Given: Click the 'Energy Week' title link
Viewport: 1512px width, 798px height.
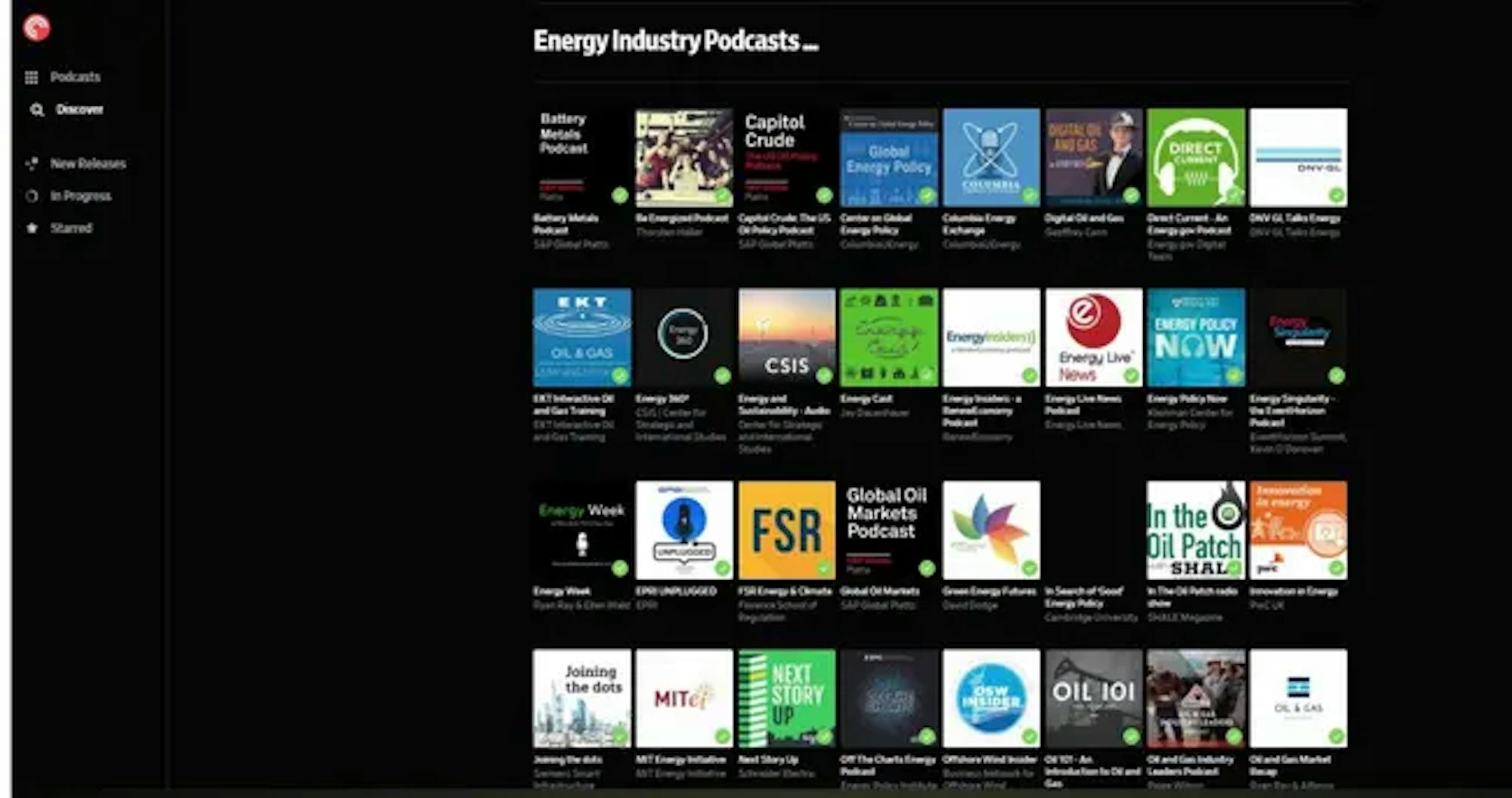Looking at the screenshot, I should [562, 592].
